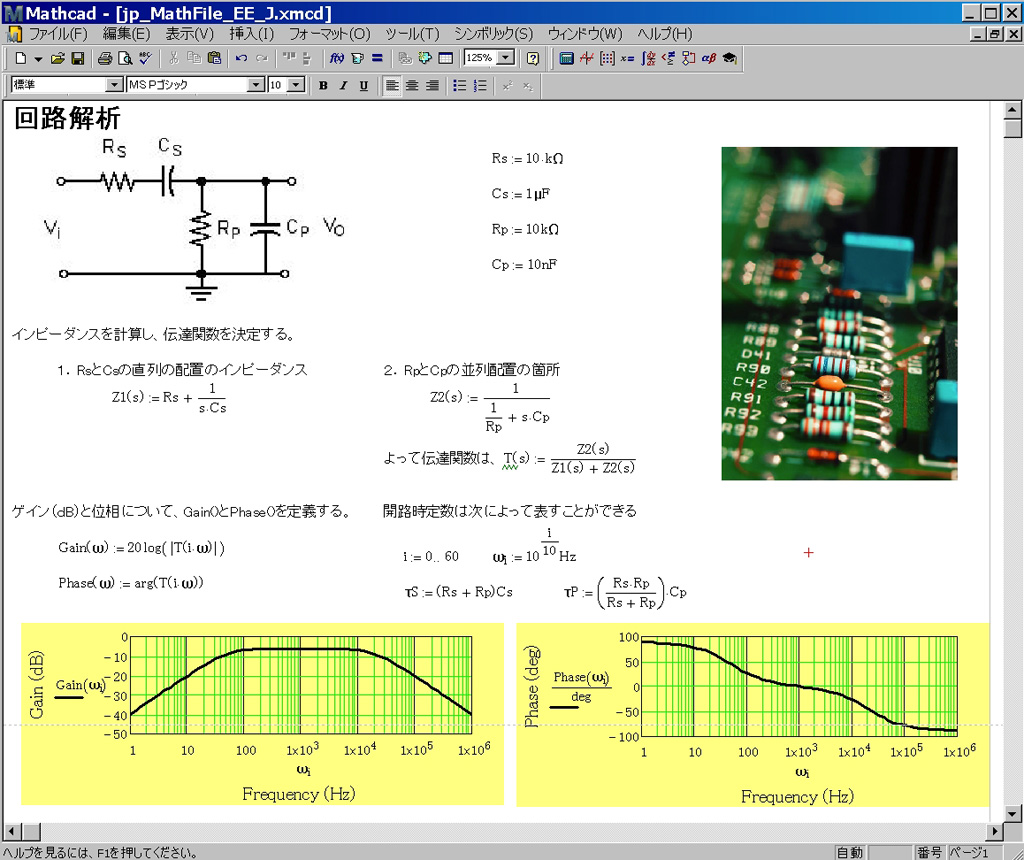Viewport: 1024px width, 860px height.
Task: Open the シンボリック(S) menu
Action: coord(493,34)
